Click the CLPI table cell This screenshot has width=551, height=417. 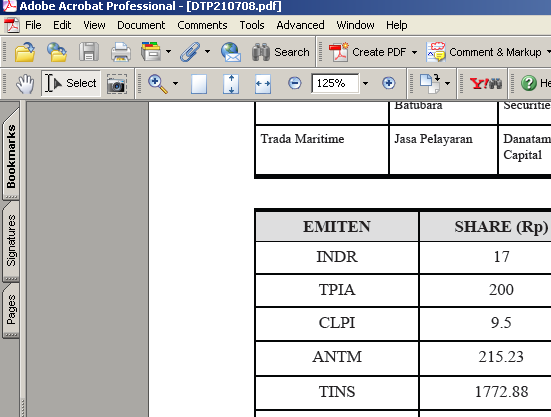pyautogui.click(x=337, y=323)
